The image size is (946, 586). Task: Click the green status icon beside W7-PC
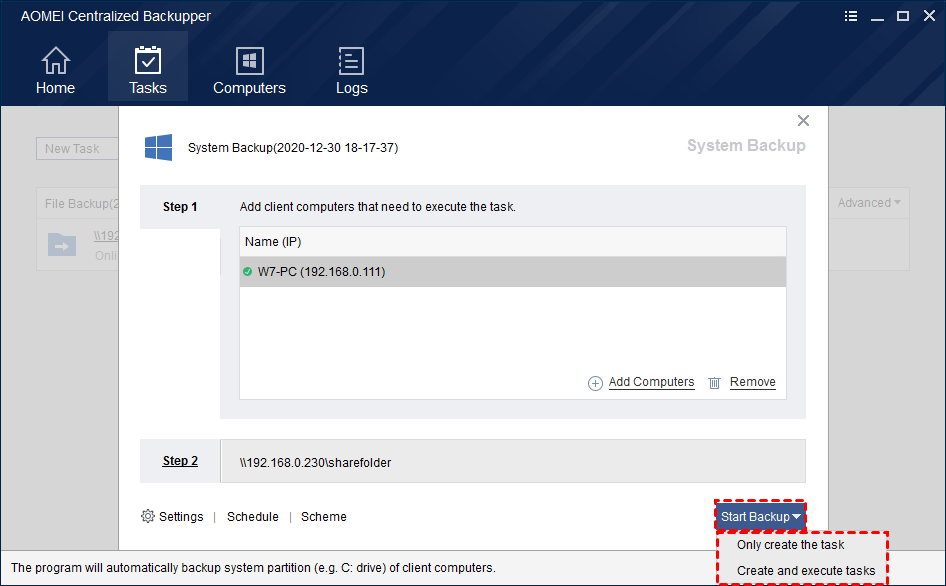click(x=247, y=272)
